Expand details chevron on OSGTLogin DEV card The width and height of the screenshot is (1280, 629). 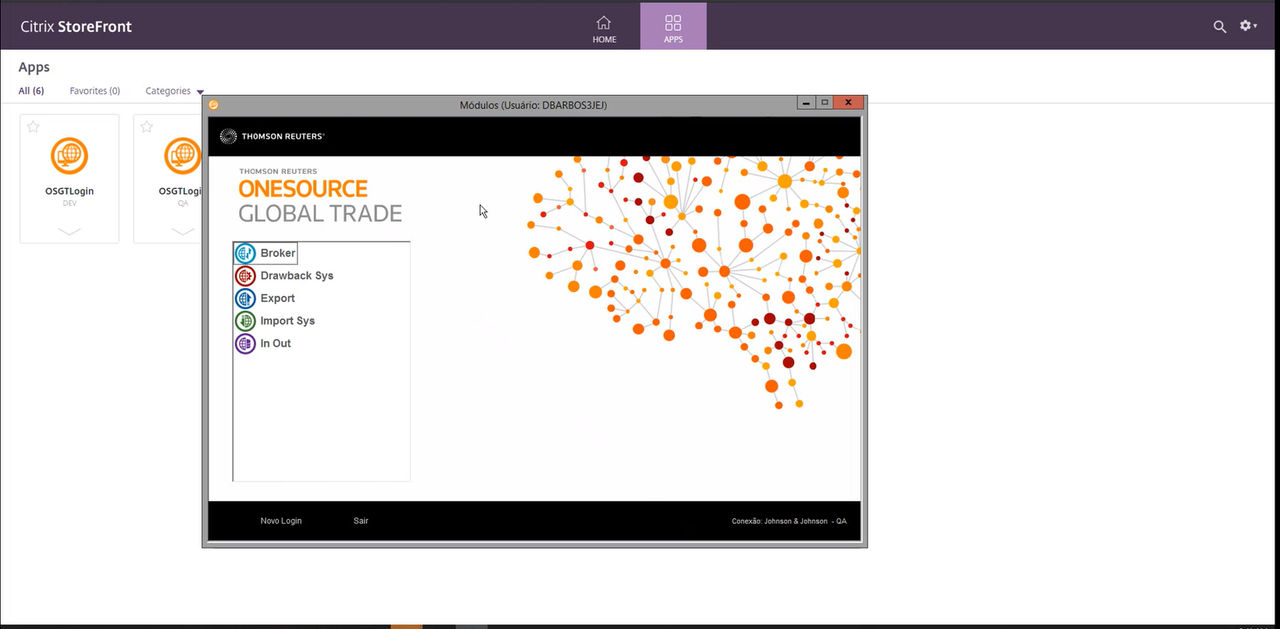69,231
